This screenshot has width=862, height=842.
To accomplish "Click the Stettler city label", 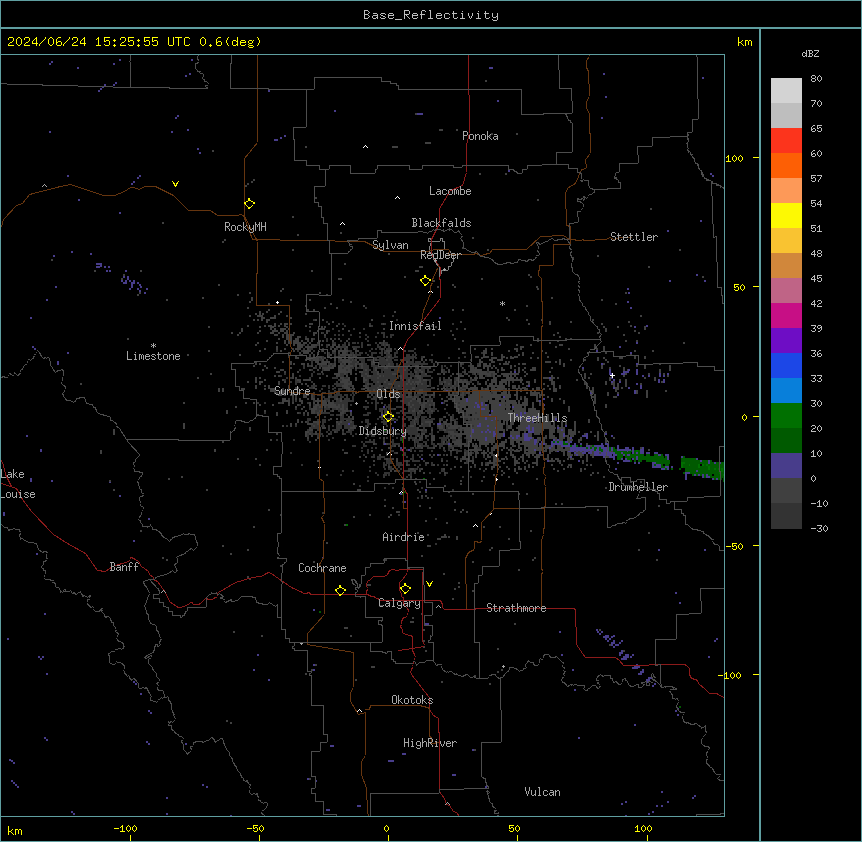I will click(x=634, y=237).
